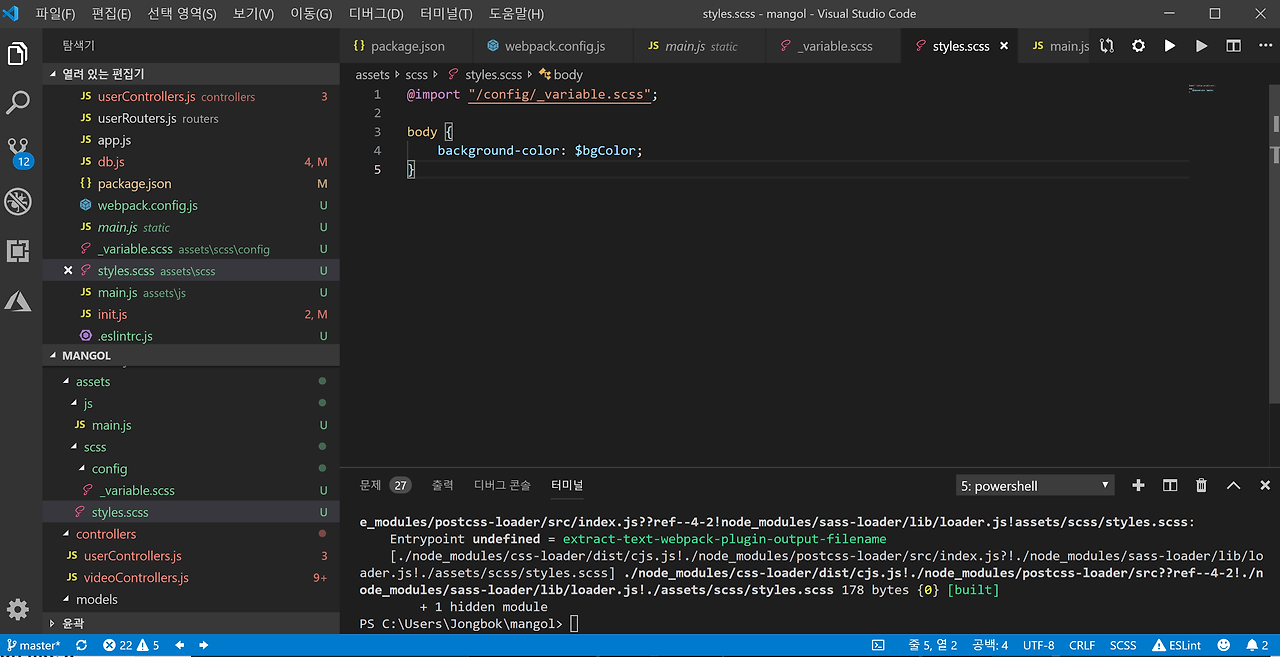Add a new terminal with plus icon
The height and width of the screenshot is (657, 1280).
(x=1138, y=485)
